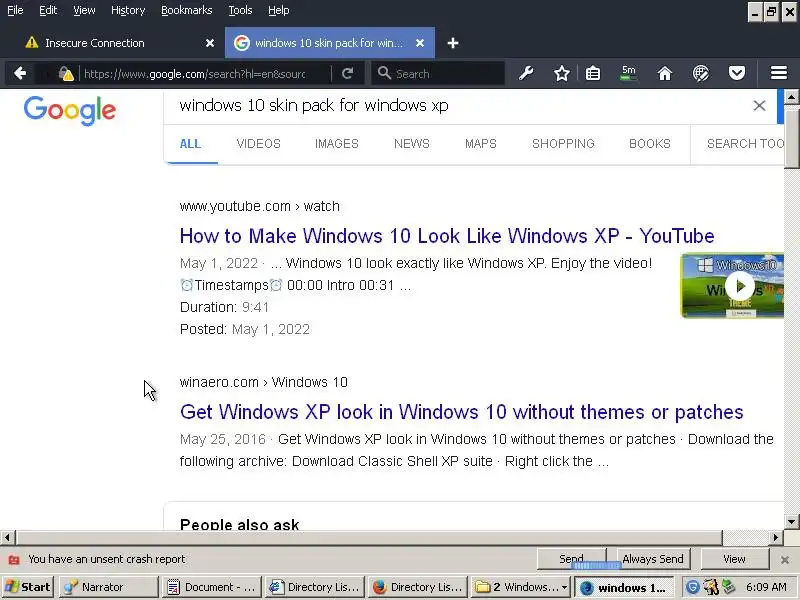800x600 pixels.
Task: Click the Google search query box
Action: [x=459, y=106]
